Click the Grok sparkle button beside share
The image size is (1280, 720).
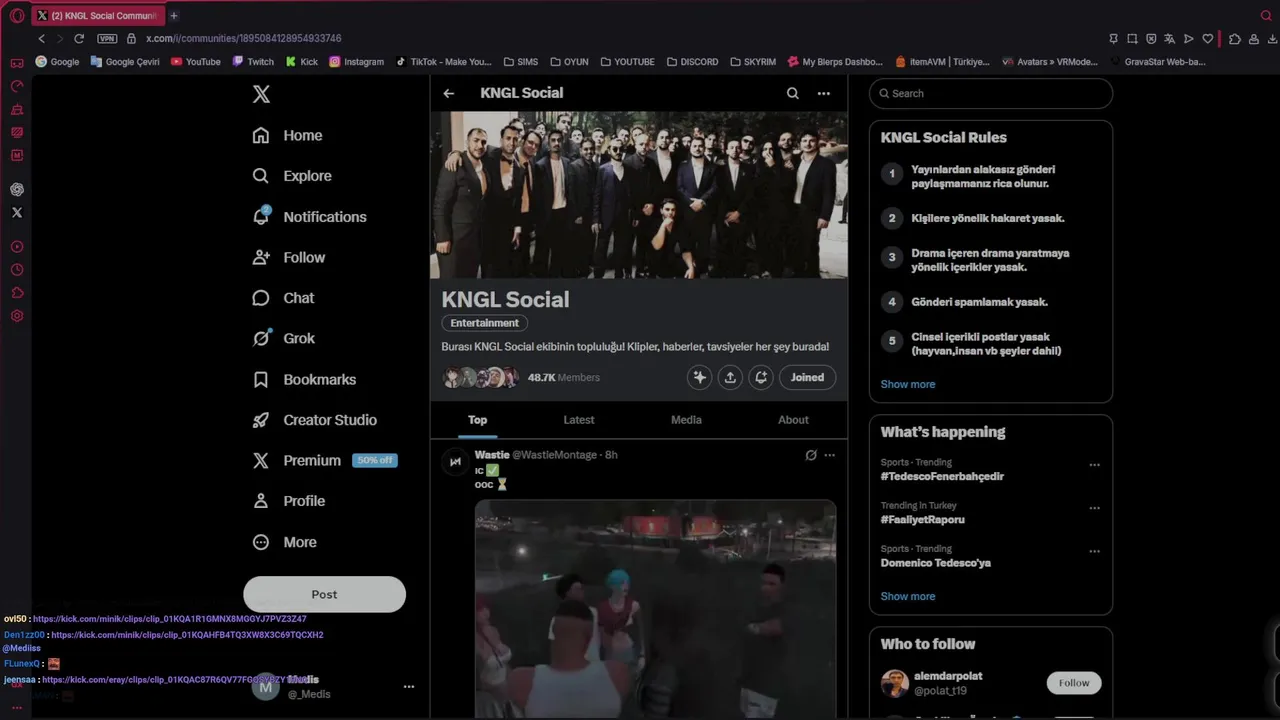coord(700,377)
